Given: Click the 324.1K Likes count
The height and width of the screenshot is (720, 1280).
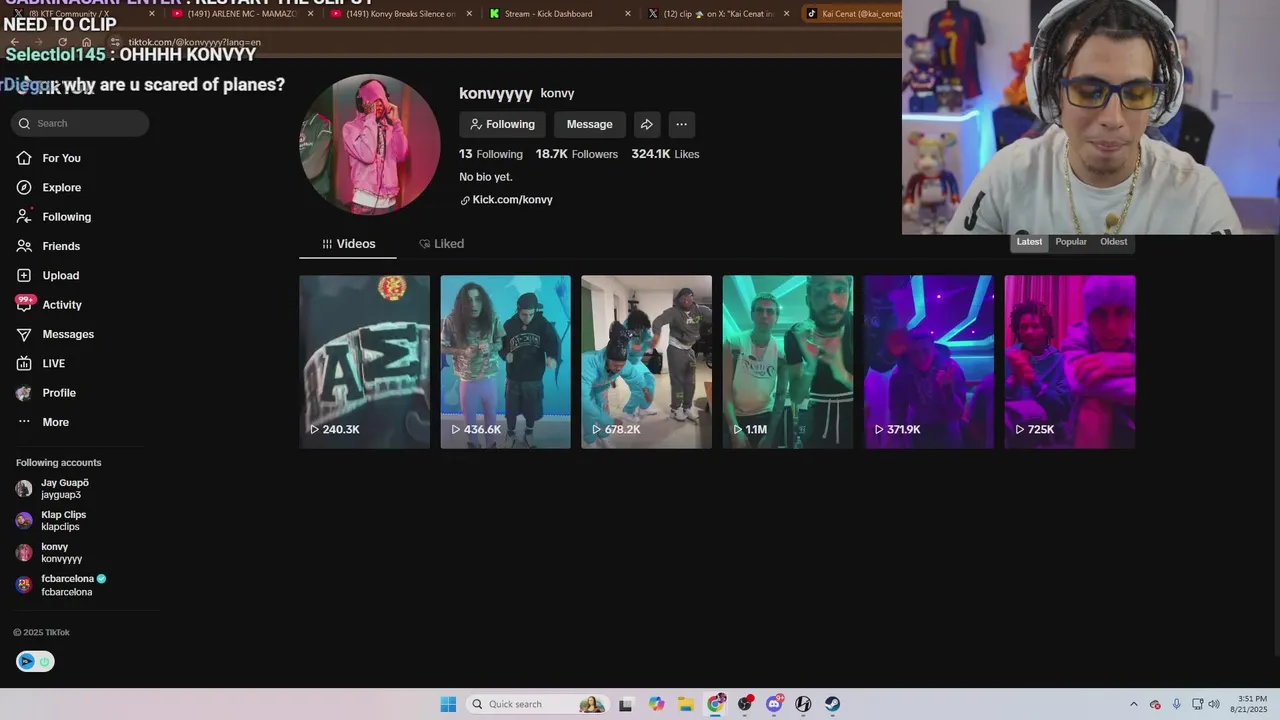Looking at the screenshot, I should coord(665,154).
